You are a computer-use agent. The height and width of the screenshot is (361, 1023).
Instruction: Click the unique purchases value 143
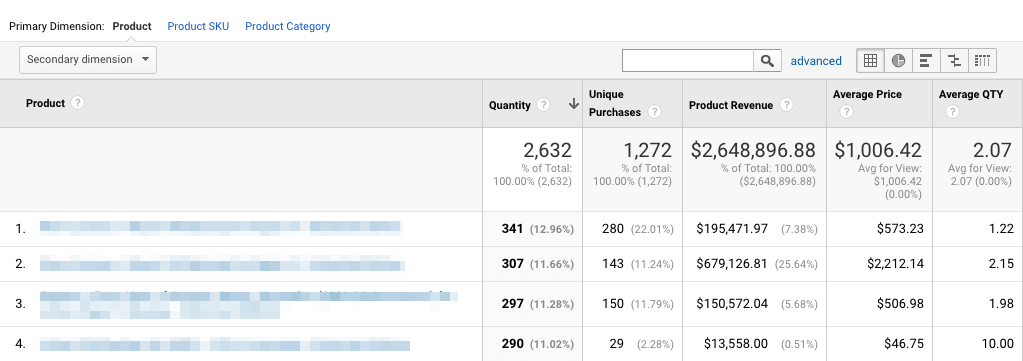coord(613,264)
